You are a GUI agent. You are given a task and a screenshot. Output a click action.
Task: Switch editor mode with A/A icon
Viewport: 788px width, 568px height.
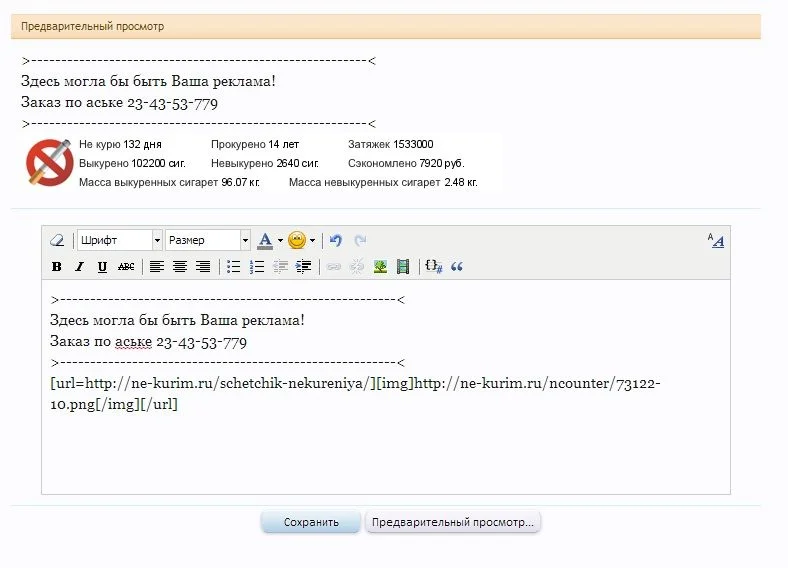point(716,240)
